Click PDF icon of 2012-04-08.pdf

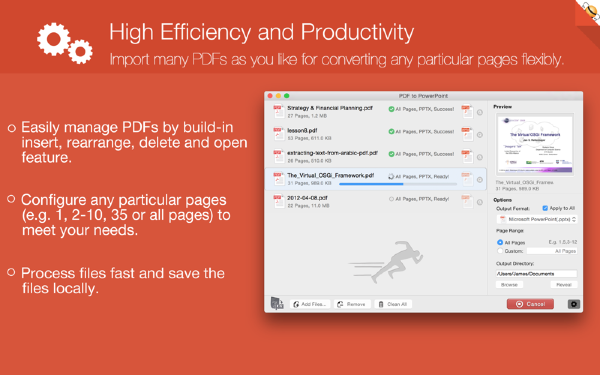(279, 201)
